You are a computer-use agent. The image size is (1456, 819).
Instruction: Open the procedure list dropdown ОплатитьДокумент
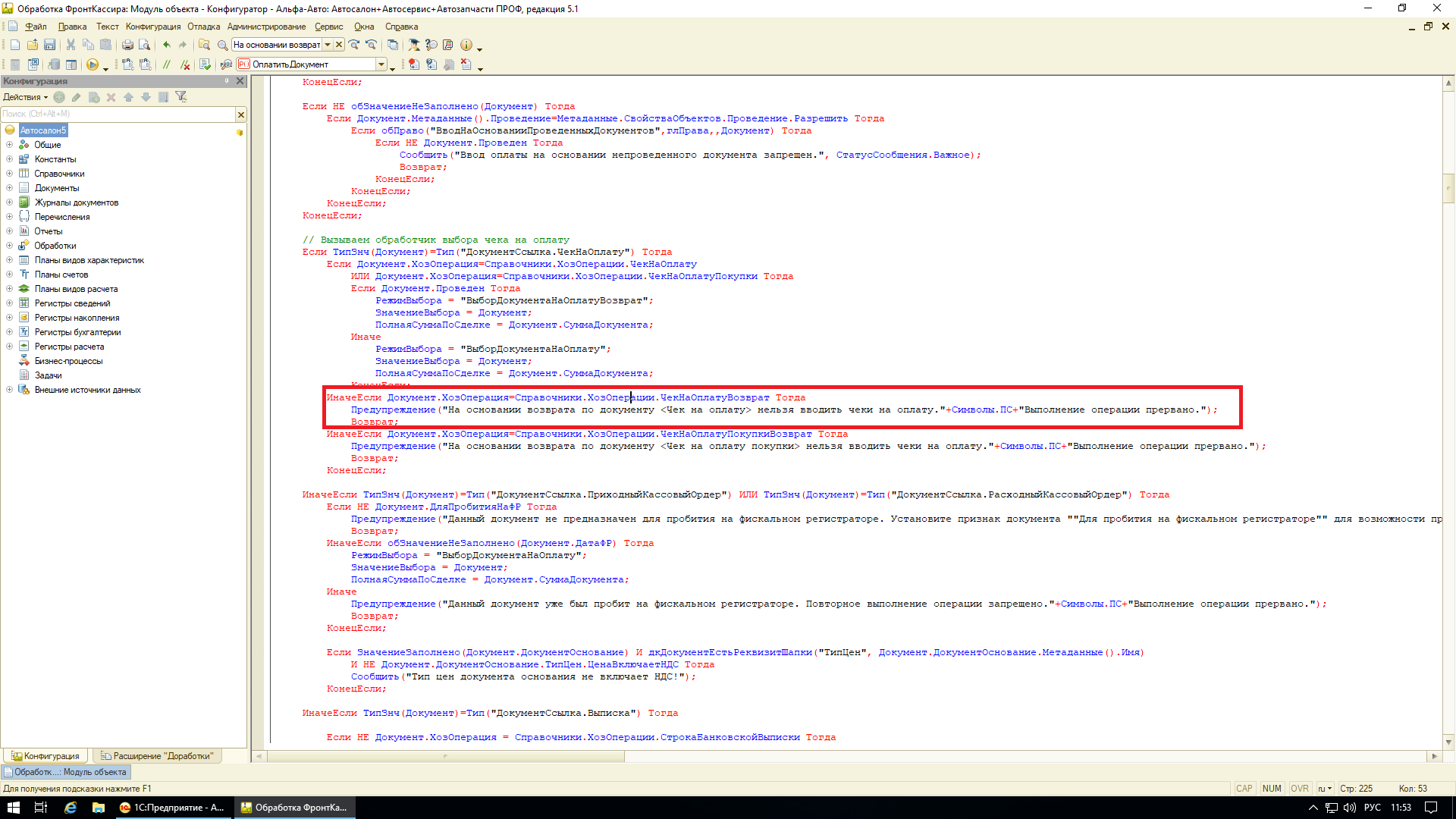click(x=381, y=64)
